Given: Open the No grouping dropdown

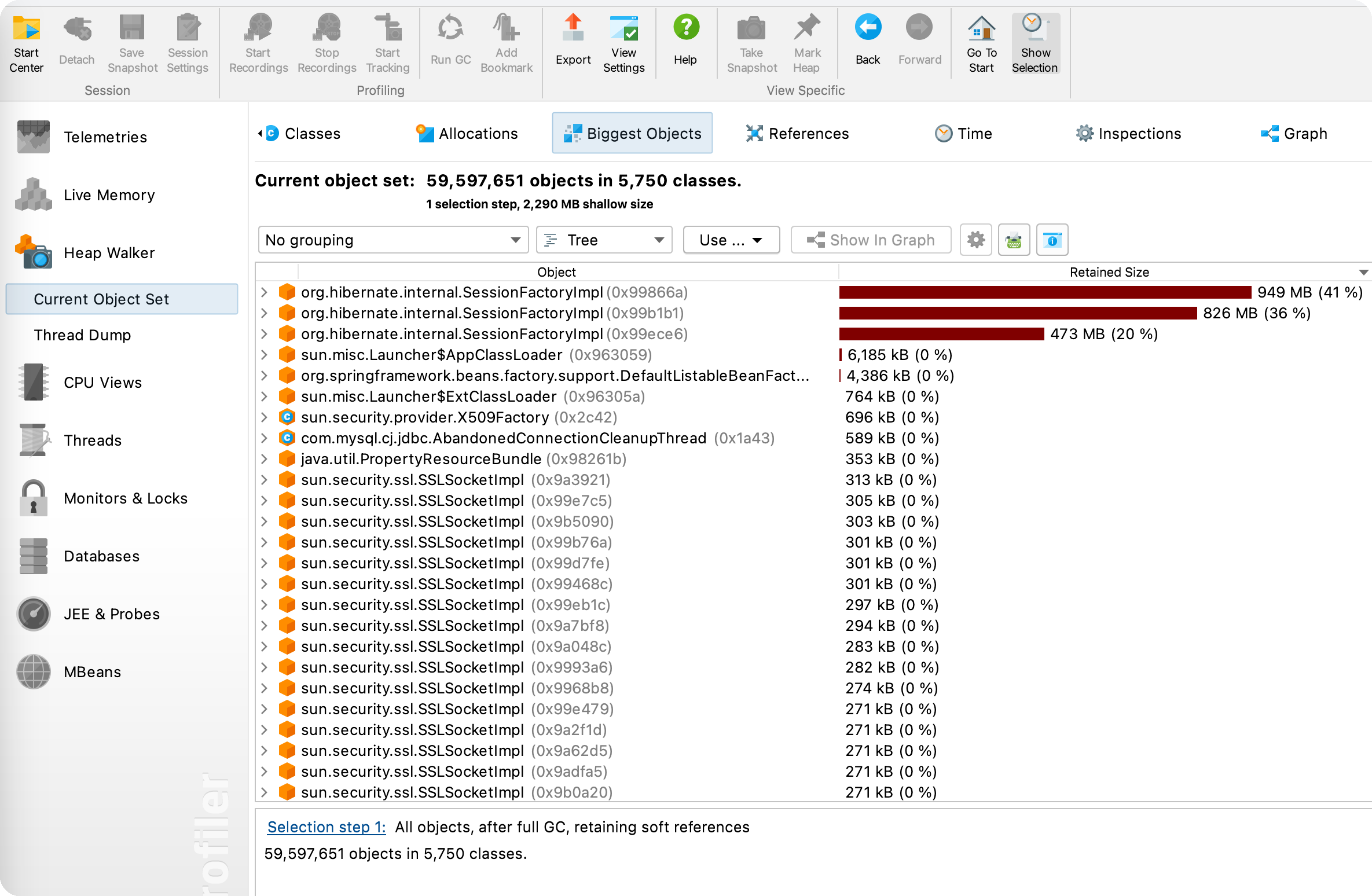Looking at the screenshot, I should [392, 240].
